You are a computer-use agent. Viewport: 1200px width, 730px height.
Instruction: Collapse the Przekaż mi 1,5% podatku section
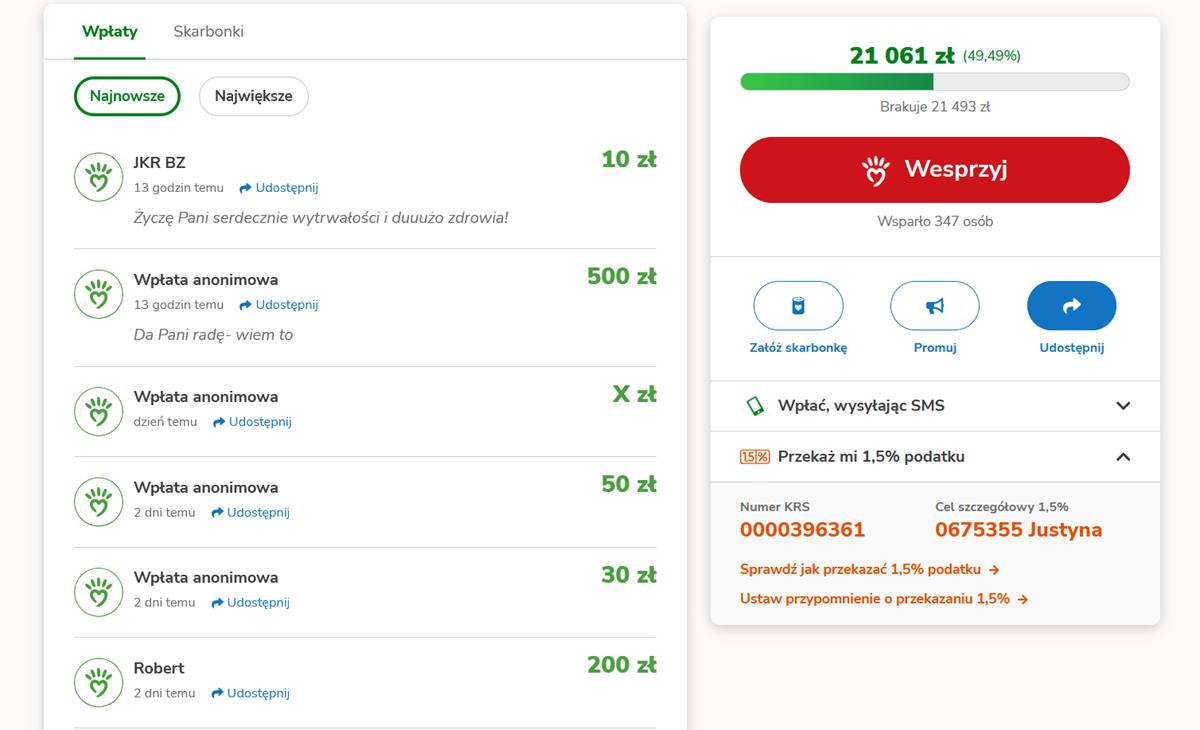click(1123, 457)
